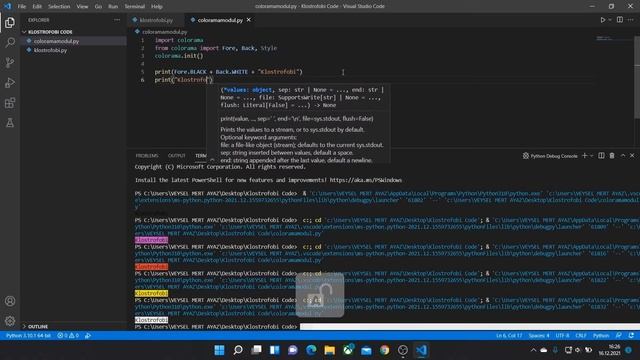Select Python language mode in status bar
640x360 pixels.
(601, 336)
